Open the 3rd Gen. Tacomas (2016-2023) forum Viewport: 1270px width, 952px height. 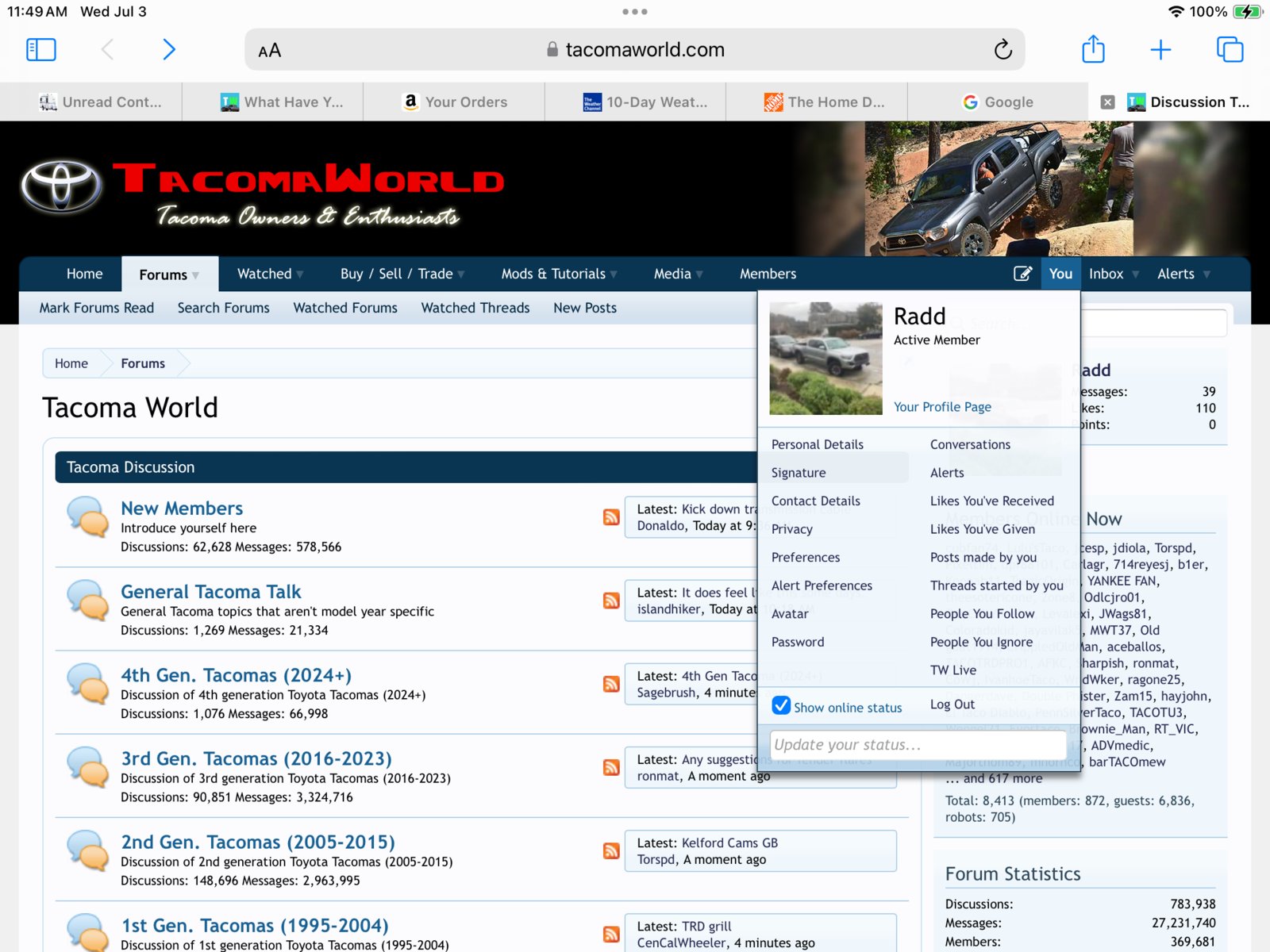click(256, 758)
